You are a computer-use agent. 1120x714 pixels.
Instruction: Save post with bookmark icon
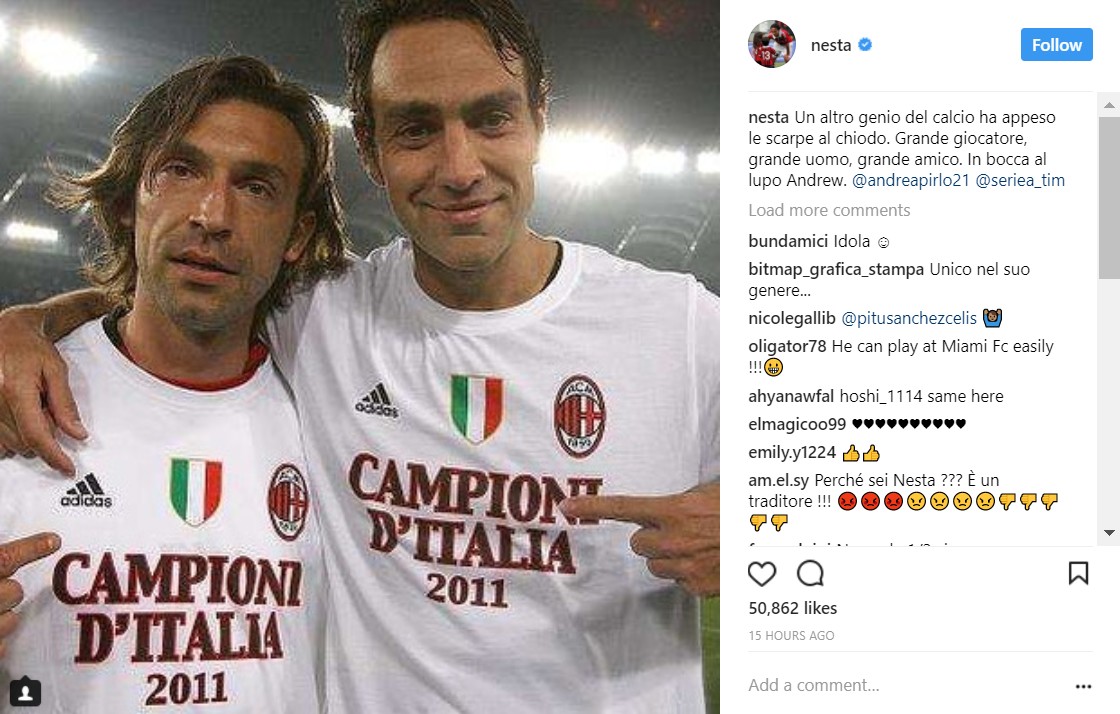[x=1078, y=573]
